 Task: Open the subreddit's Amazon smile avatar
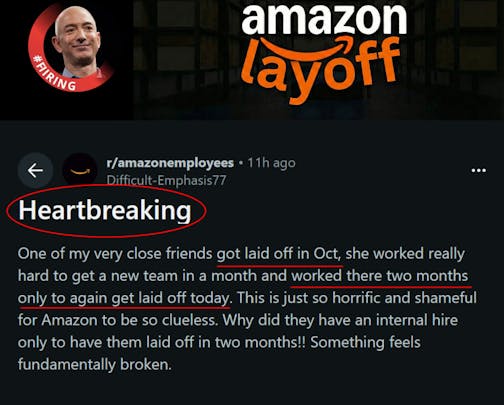[x=79, y=171]
